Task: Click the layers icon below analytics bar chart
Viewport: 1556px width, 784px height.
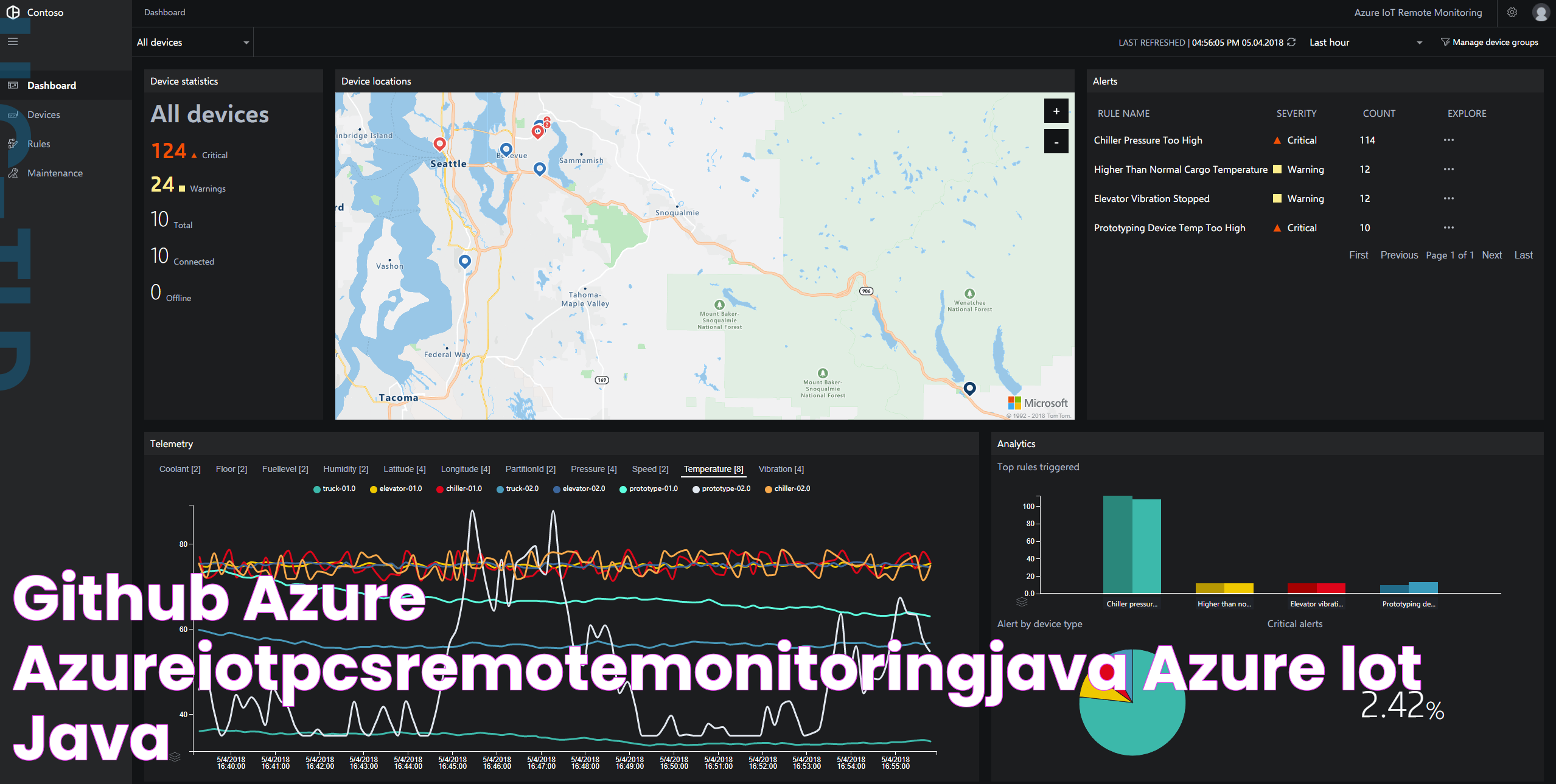Action: (x=1022, y=602)
